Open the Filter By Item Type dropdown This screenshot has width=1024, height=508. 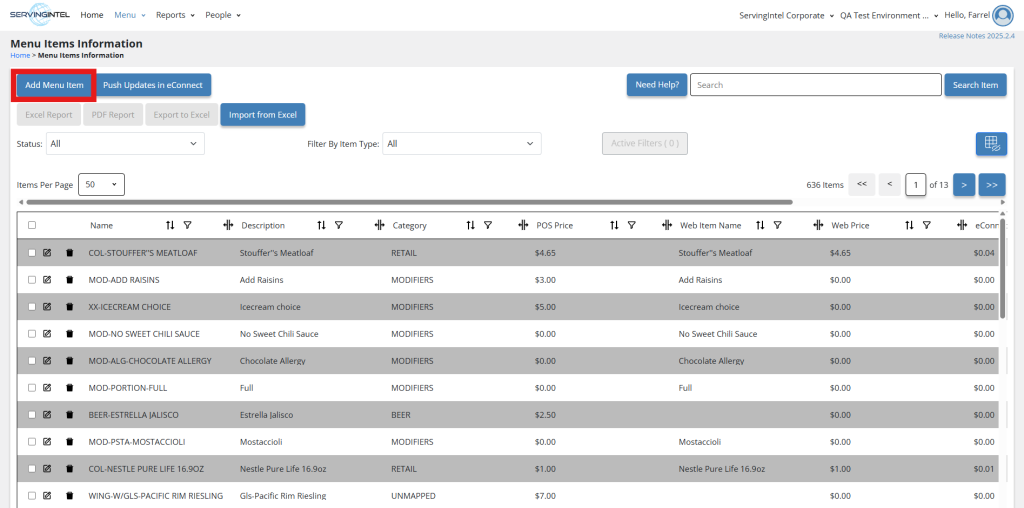click(462, 144)
